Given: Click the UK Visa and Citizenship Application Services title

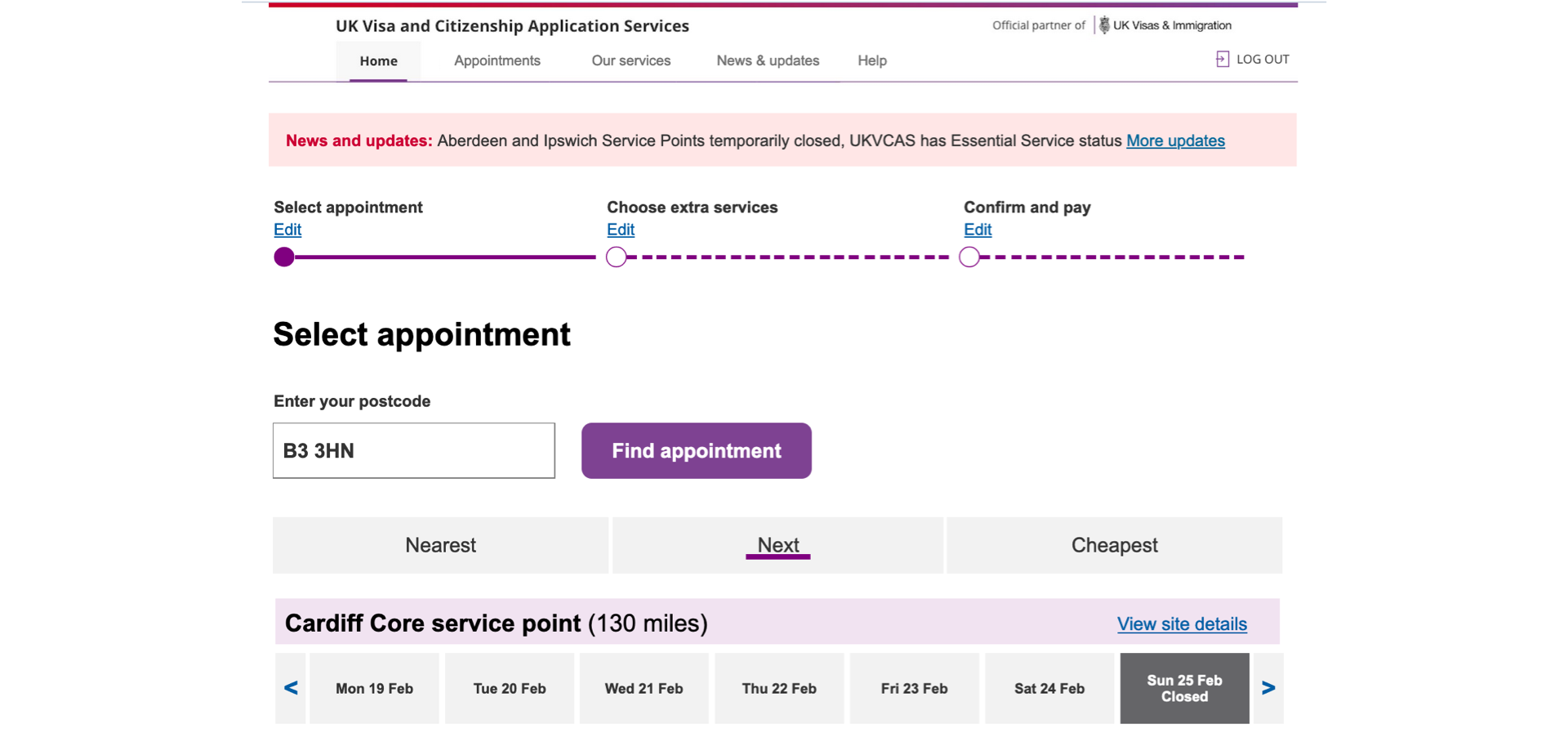Looking at the screenshot, I should click(x=512, y=26).
